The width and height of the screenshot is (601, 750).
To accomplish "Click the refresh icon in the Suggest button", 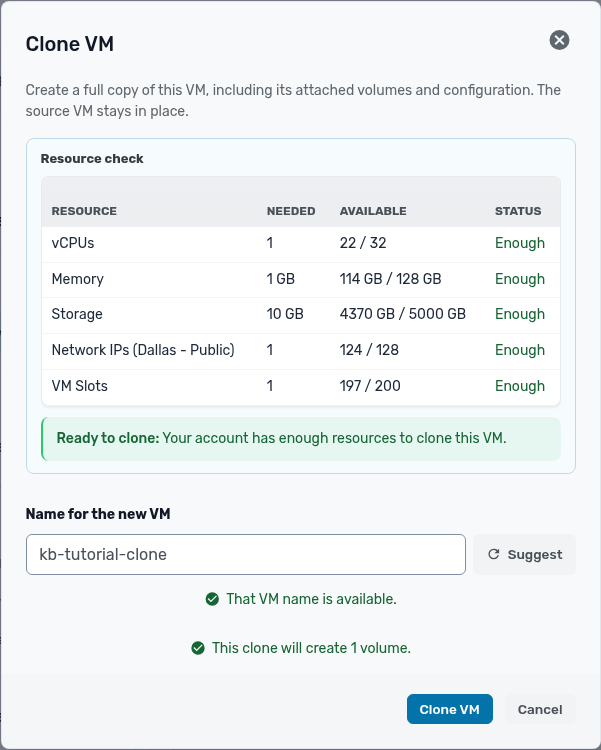I will coord(493,554).
